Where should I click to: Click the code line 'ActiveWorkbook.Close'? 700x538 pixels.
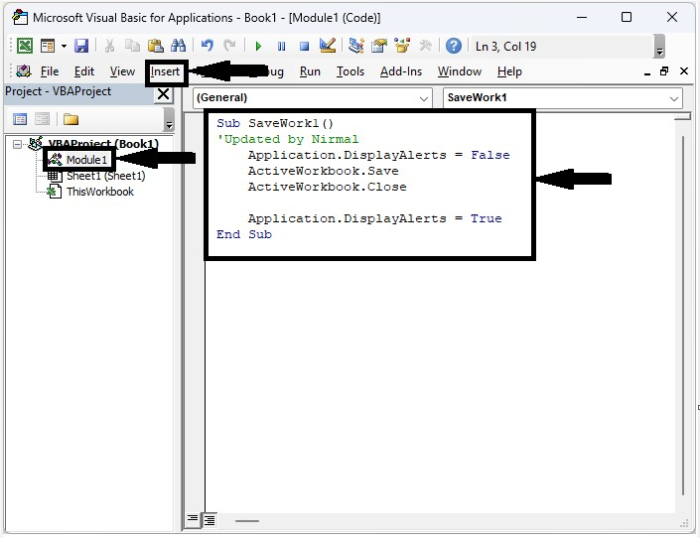click(327, 187)
